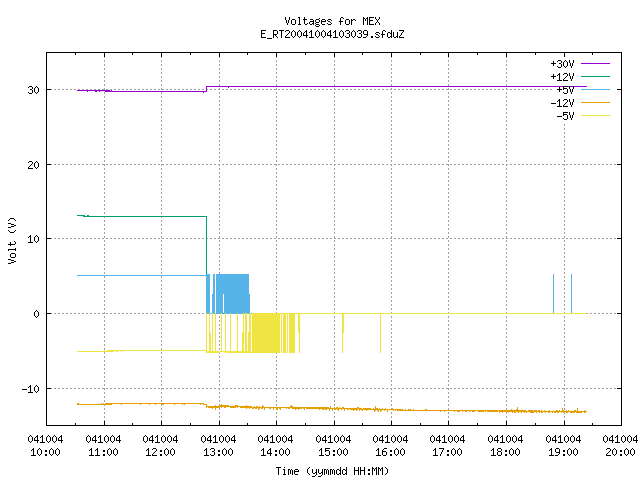Viewport: 640px width, 480px height.
Task: Click the x-axis label 041004 20:00
Action: point(620,446)
